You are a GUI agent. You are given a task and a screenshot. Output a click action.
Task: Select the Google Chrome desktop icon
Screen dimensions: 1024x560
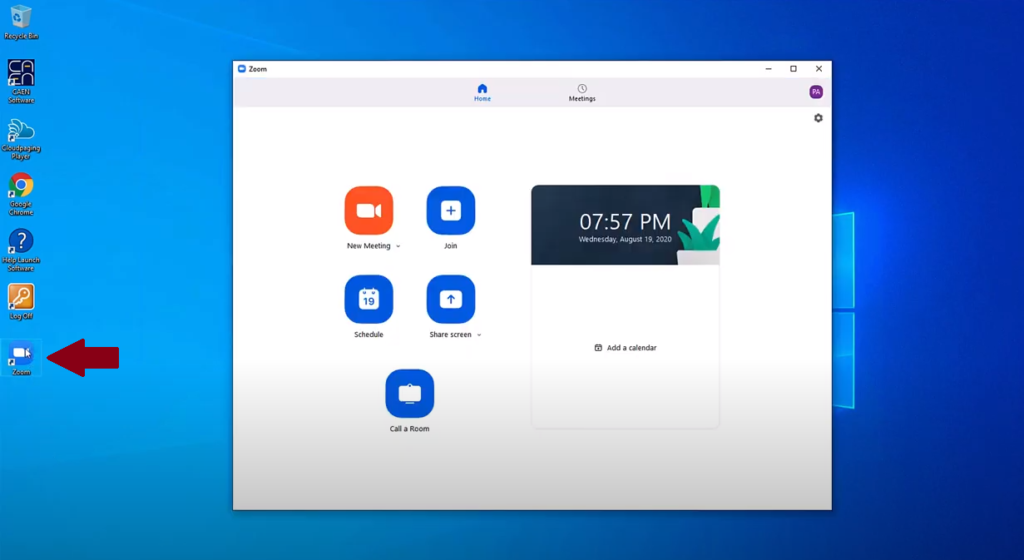coord(21,187)
